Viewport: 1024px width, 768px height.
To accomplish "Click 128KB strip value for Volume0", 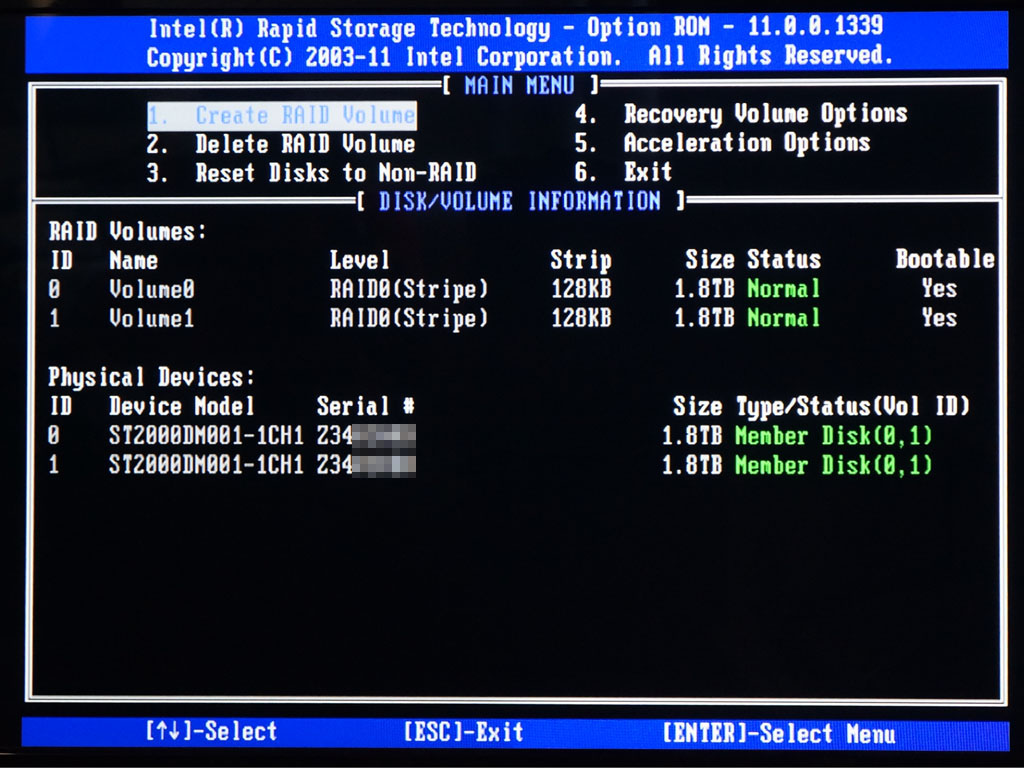I will point(582,289).
